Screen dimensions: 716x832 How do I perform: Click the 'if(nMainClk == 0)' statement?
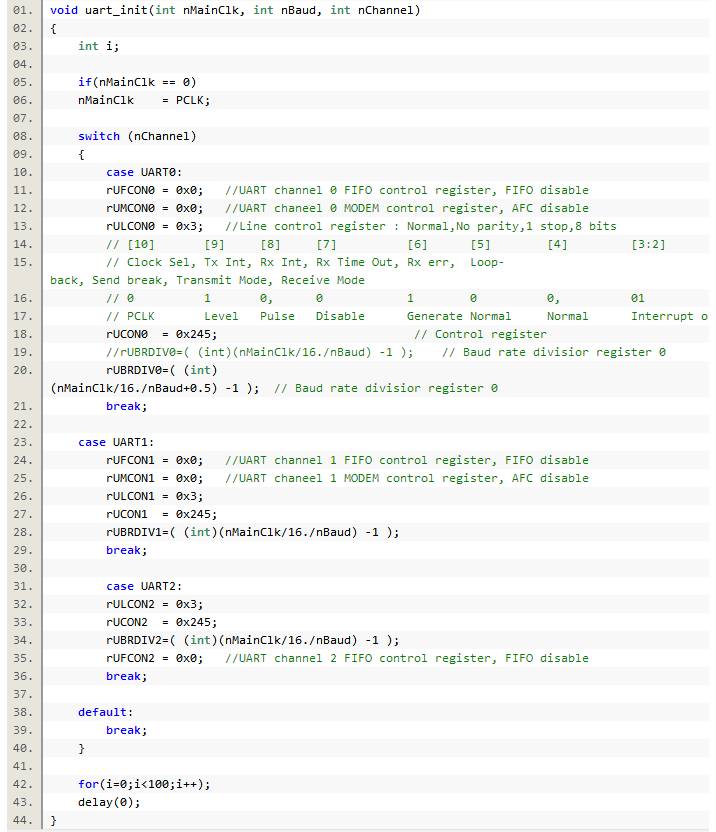tap(137, 82)
